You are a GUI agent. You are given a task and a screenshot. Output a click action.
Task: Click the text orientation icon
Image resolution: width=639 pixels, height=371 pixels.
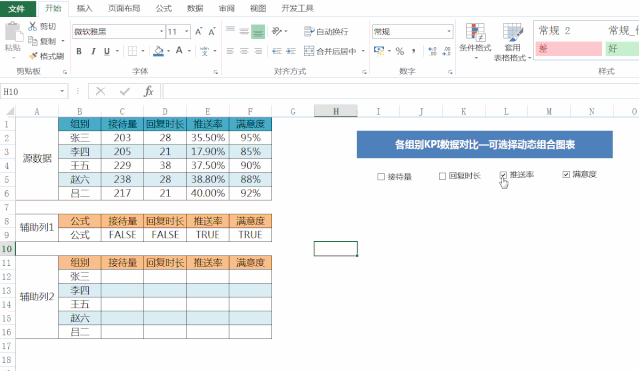coord(277,31)
